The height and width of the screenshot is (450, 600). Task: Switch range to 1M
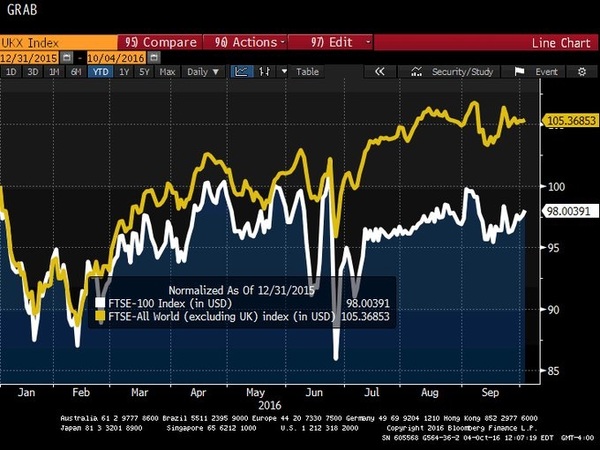click(x=55, y=72)
